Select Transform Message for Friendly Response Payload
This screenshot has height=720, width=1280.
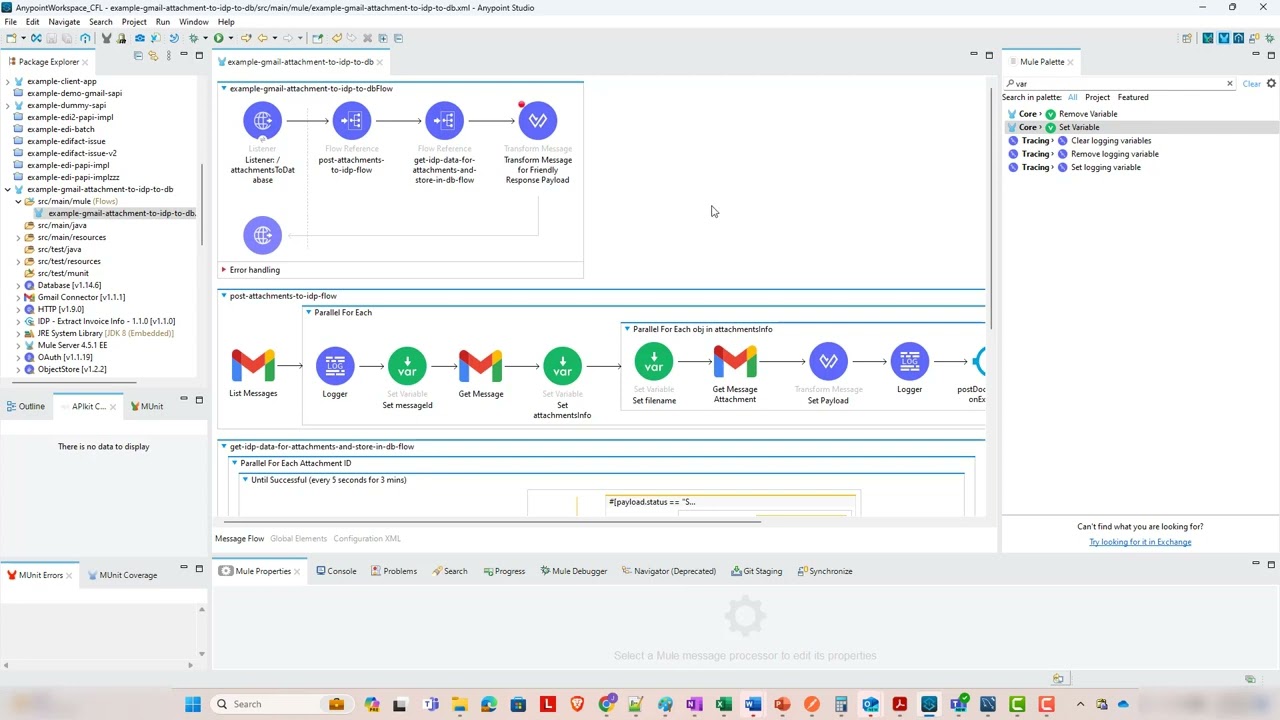point(538,121)
